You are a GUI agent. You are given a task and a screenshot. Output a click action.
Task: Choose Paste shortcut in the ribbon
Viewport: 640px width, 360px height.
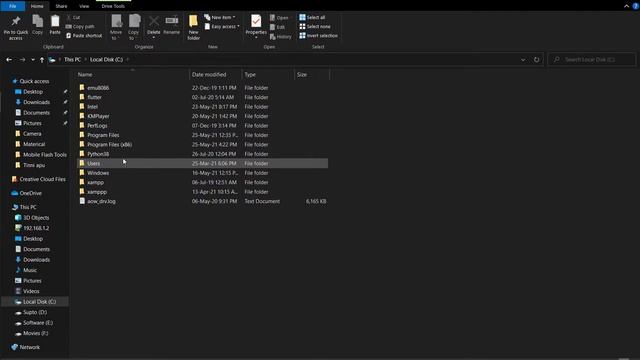84,36
